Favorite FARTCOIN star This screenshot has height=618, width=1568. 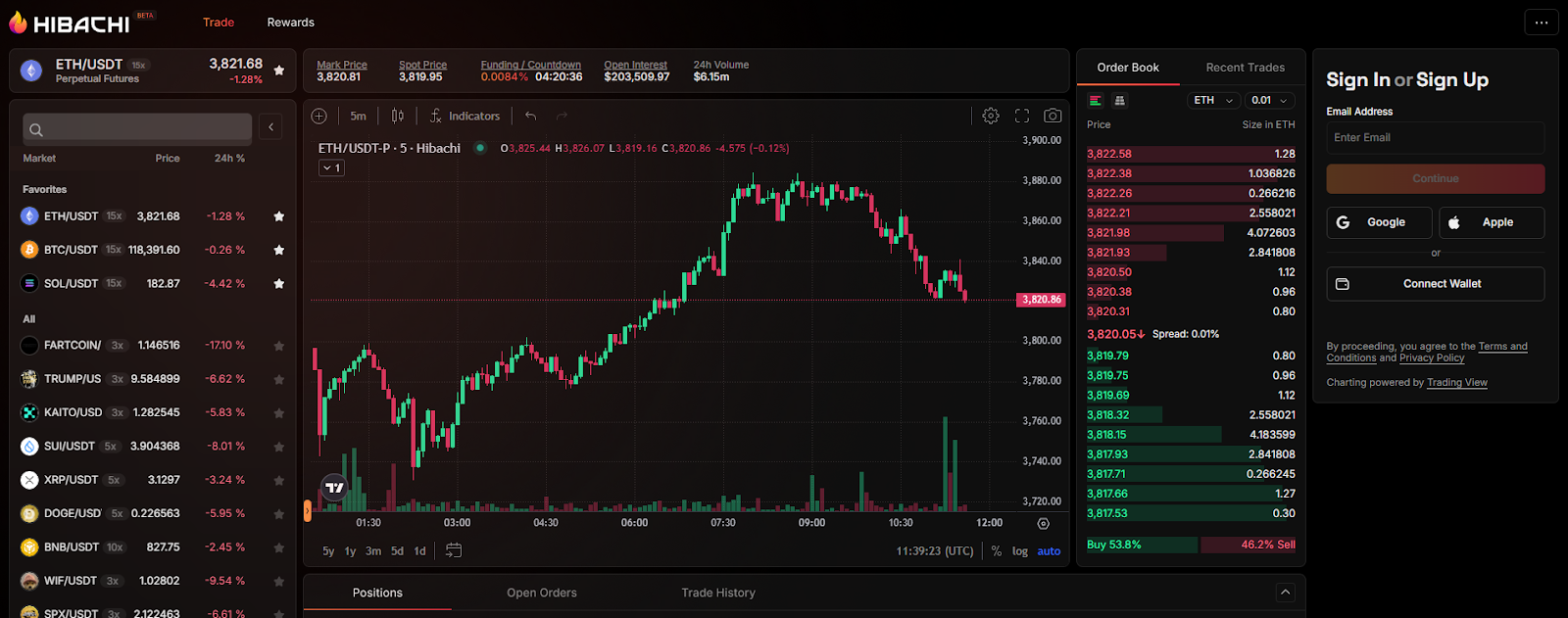tap(279, 346)
